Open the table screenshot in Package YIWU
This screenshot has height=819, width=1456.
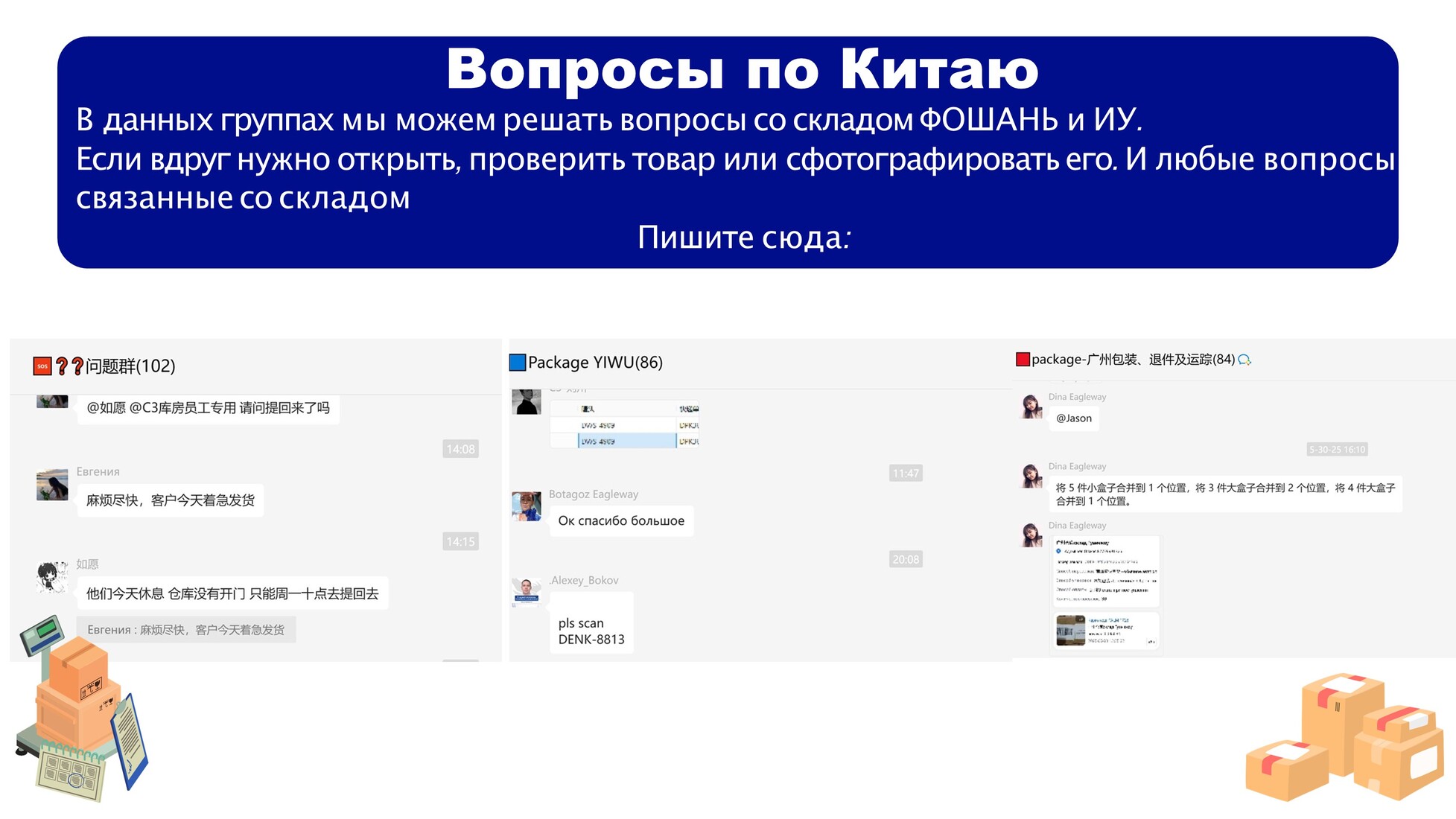(625, 424)
